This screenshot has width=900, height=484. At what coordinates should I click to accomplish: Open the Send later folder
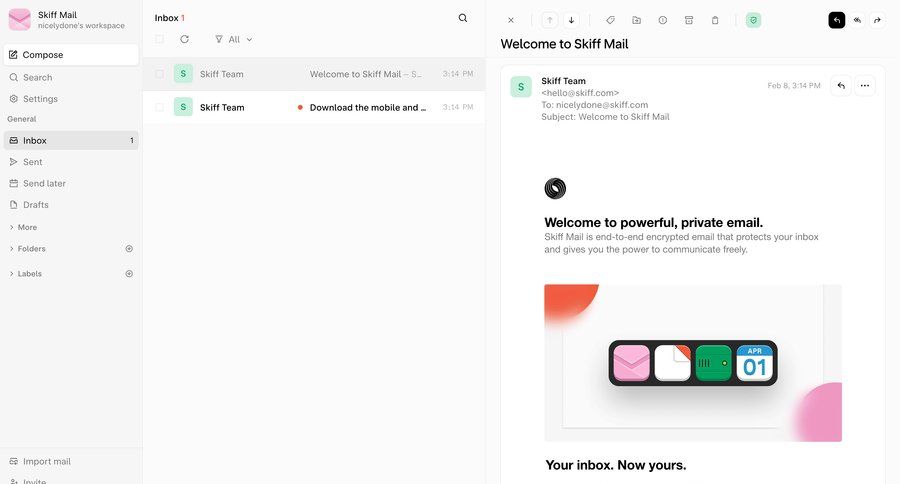pyautogui.click(x=71, y=183)
